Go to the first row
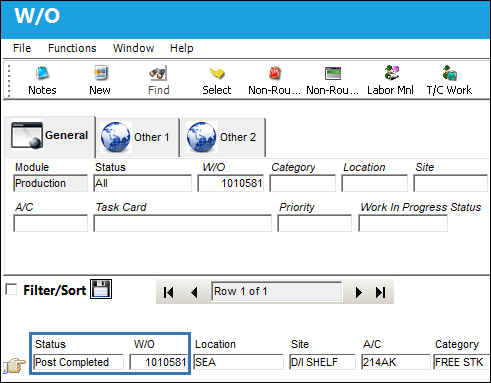The image size is (491, 383). pos(168,292)
